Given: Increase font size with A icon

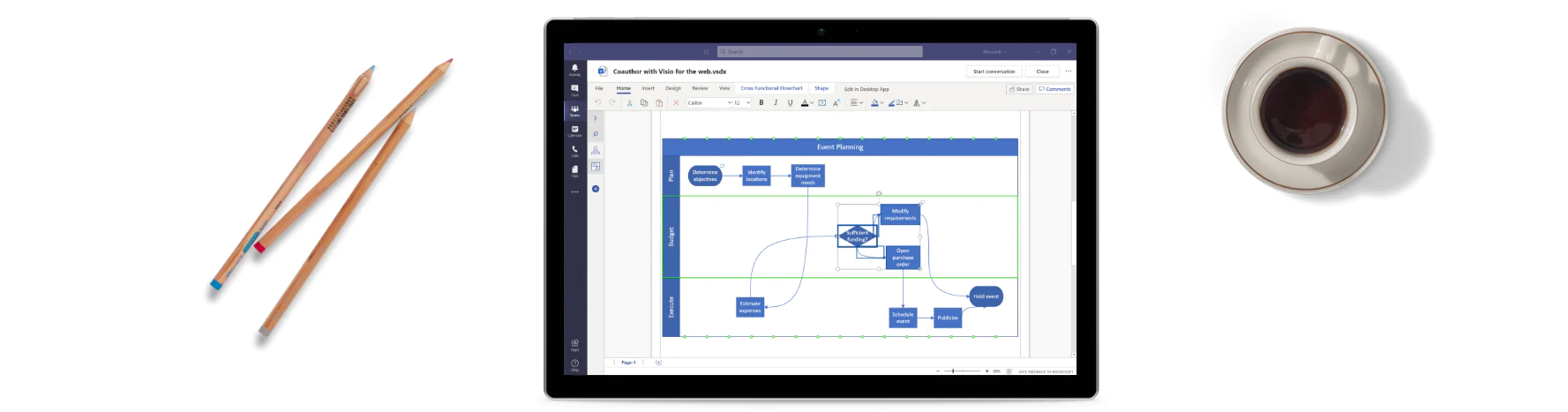Looking at the screenshot, I should click(x=837, y=102).
